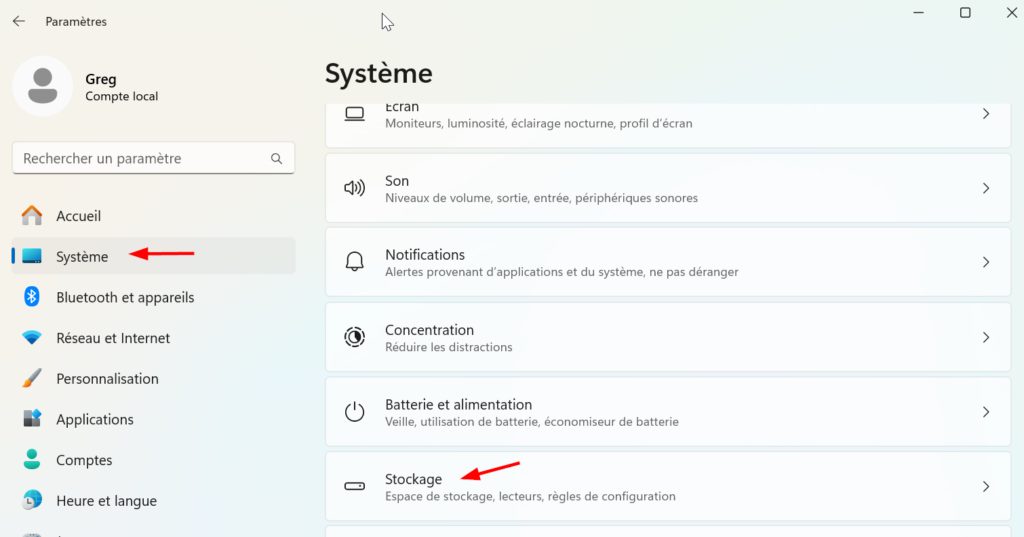This screenshot has width=1024, height=537.
Task: Click the Écran laptop icon
Action: pyautogui.click(x=355, y=114)
